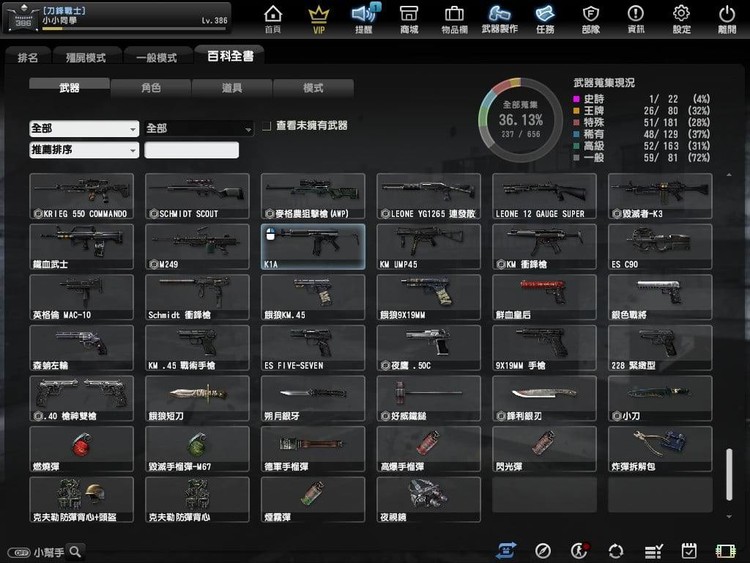
Task: Click the scroll up arrow of weapon list
Action: pyautogui.click(x=729, y=175)
